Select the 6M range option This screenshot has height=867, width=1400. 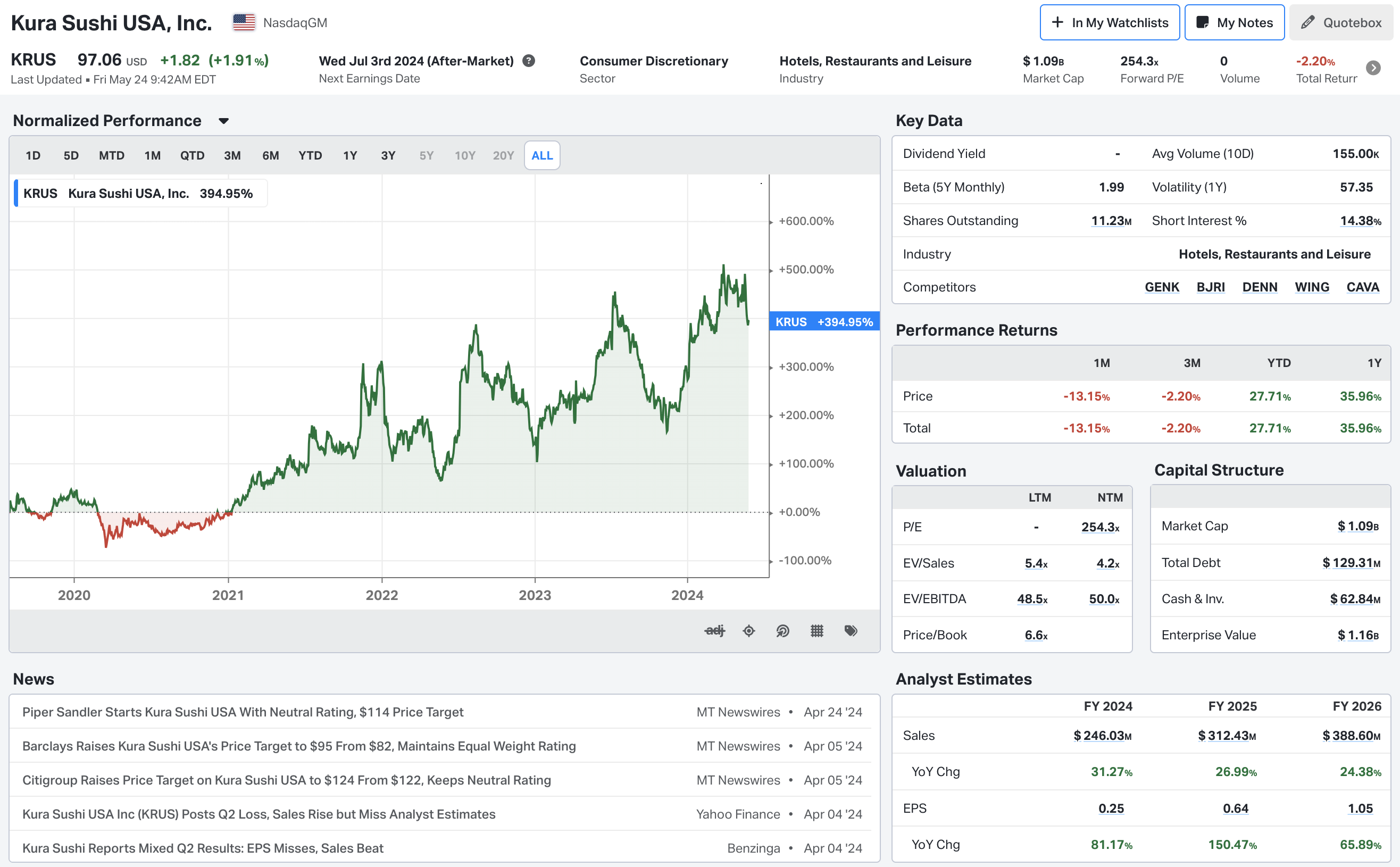270,155
